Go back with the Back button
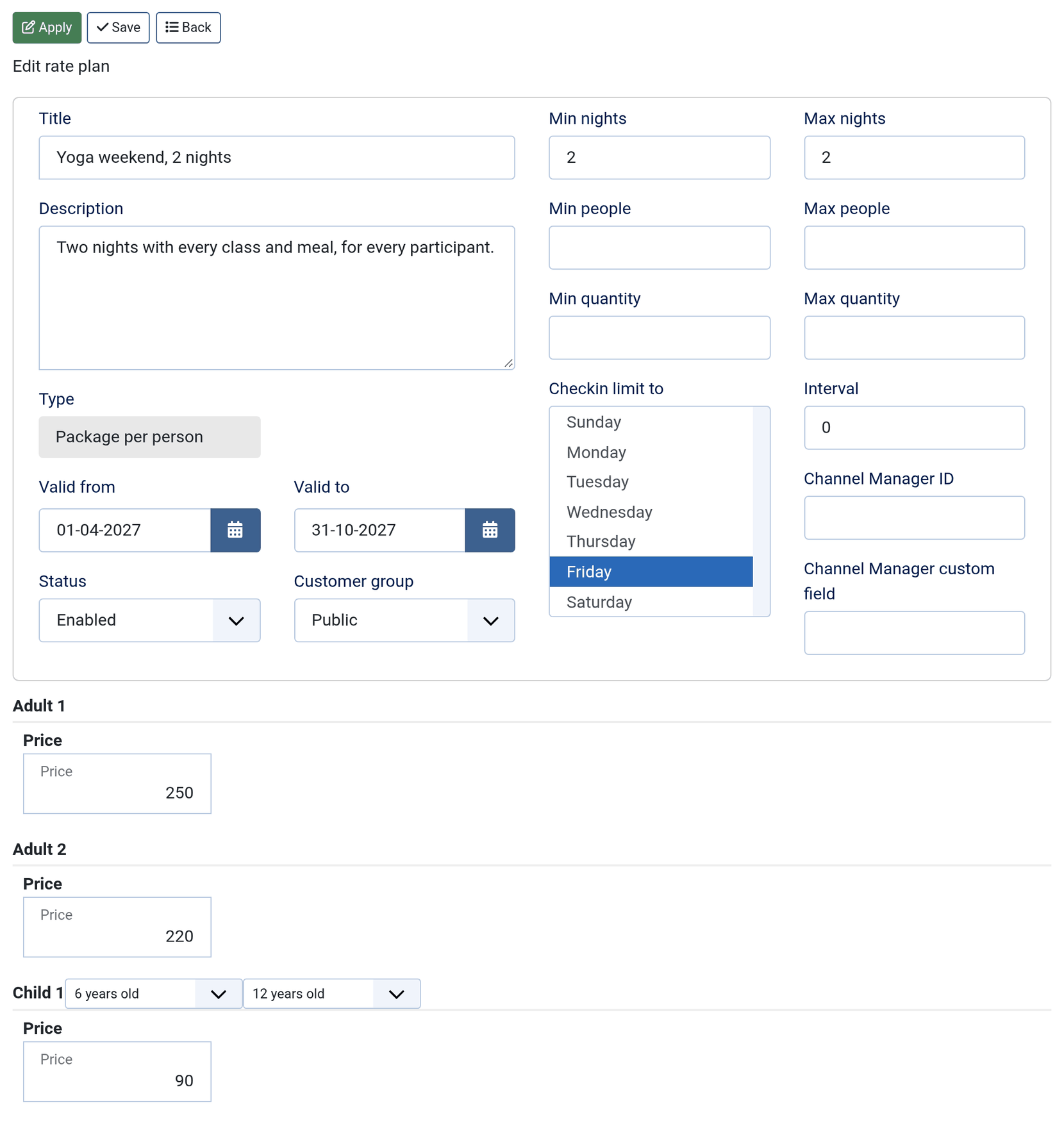This screenshot has width=1064, height=1135. (188, 28)
